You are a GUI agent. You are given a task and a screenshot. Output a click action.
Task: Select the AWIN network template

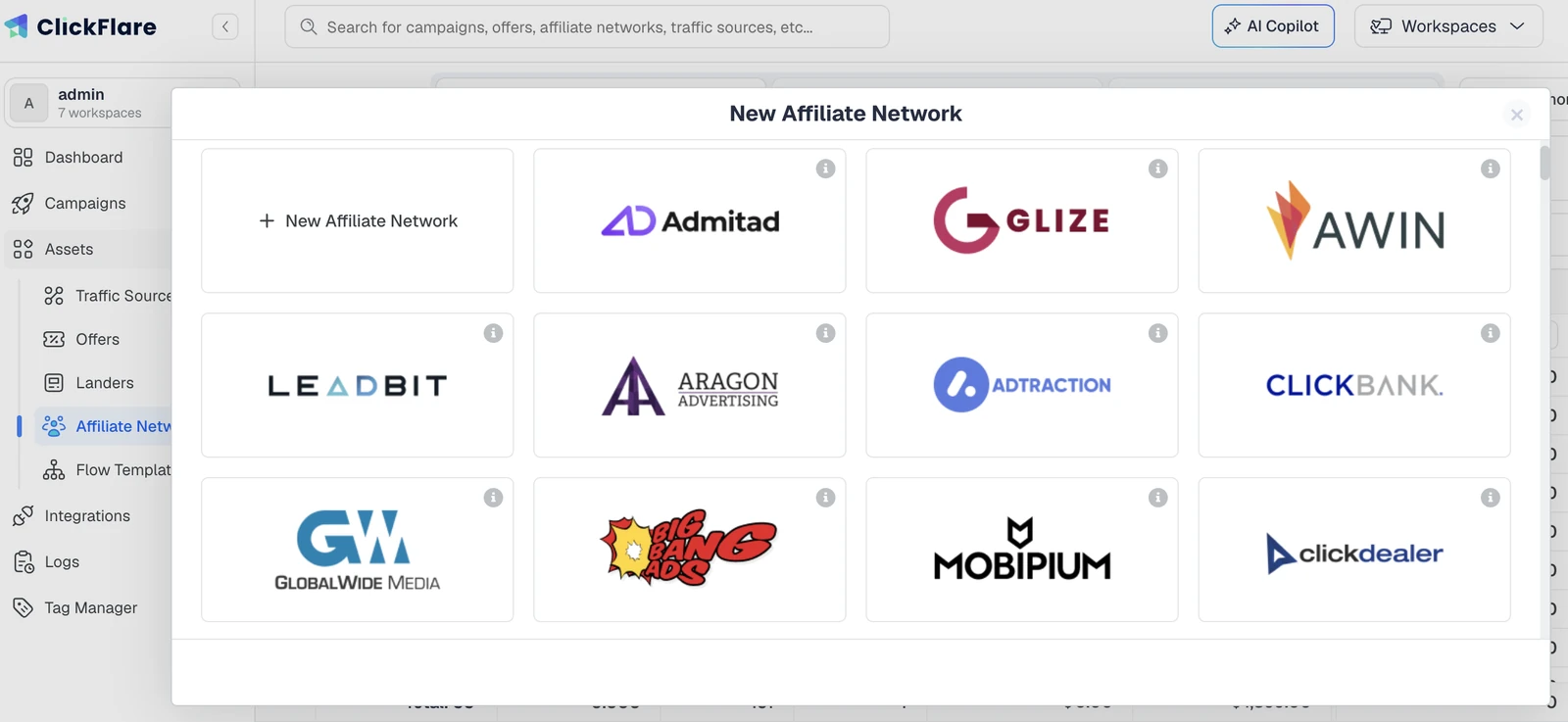(1354, 220)
